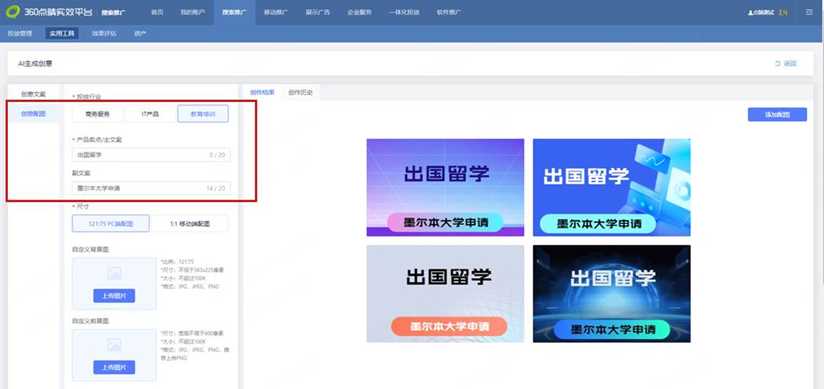The height and width of the screenshot is (389, 824).
Task: Choose IT产品 industry option
Action: tap(150, 114)
